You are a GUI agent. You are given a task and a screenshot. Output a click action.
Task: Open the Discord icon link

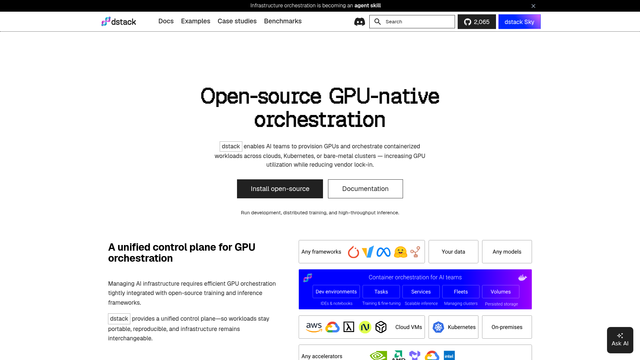coord(359,22)
